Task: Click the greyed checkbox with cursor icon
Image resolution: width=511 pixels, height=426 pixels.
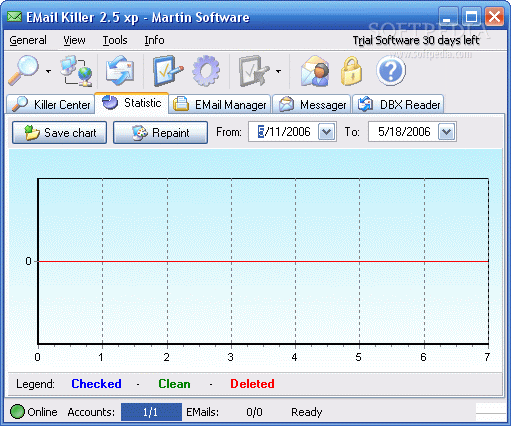Action: pyautogui.click(x=254, y=71)
